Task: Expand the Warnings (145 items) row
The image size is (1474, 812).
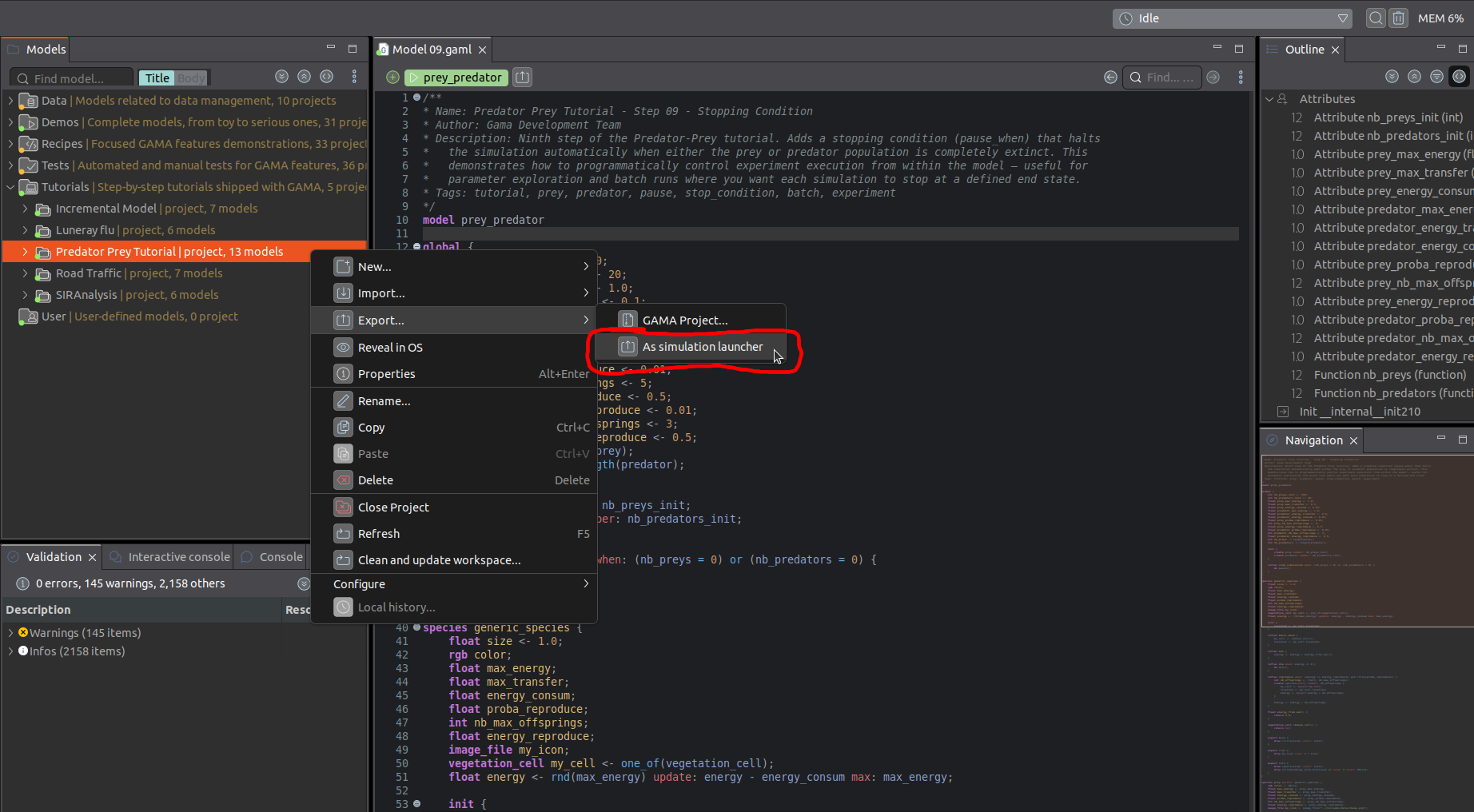Action: pyautogui.click(x=10, y=633)
